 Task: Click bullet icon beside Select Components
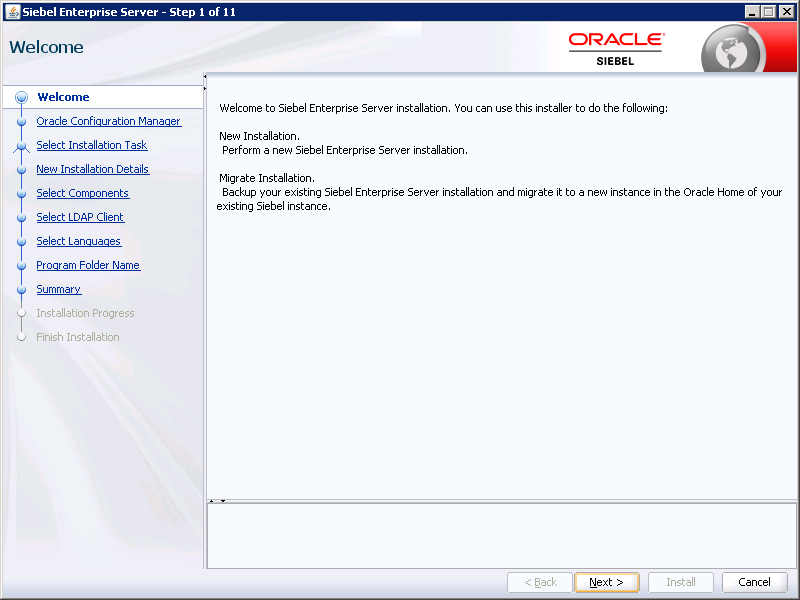click(21, 193)
